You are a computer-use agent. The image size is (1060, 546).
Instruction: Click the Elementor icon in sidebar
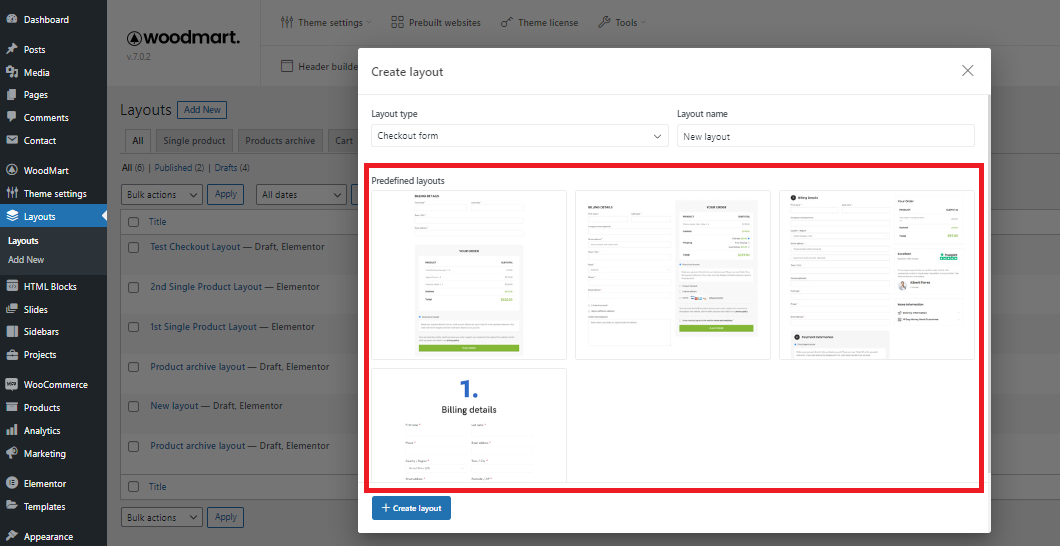11,483
